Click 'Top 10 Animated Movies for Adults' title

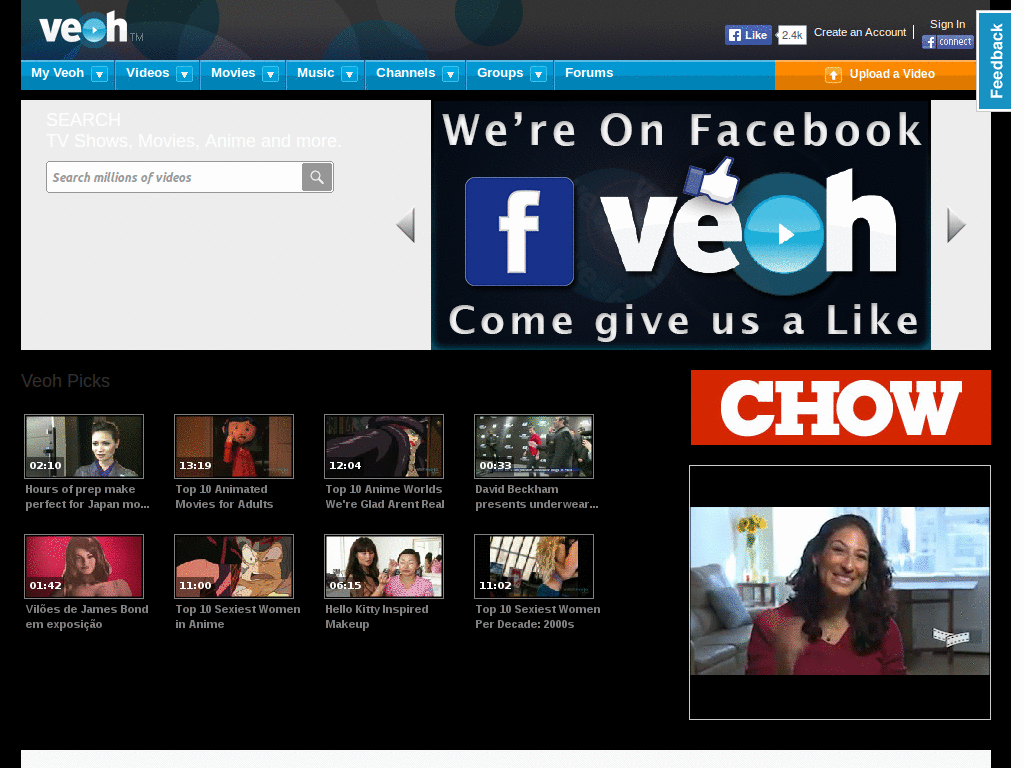click(224, 496)
